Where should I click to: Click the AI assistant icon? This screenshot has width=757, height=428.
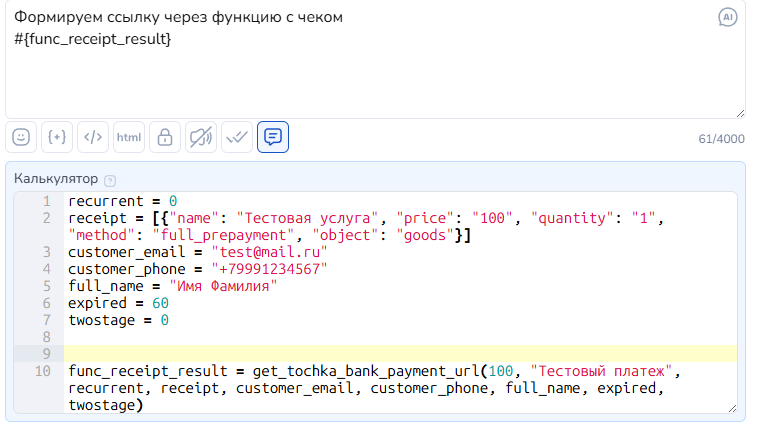pos(728,17)
